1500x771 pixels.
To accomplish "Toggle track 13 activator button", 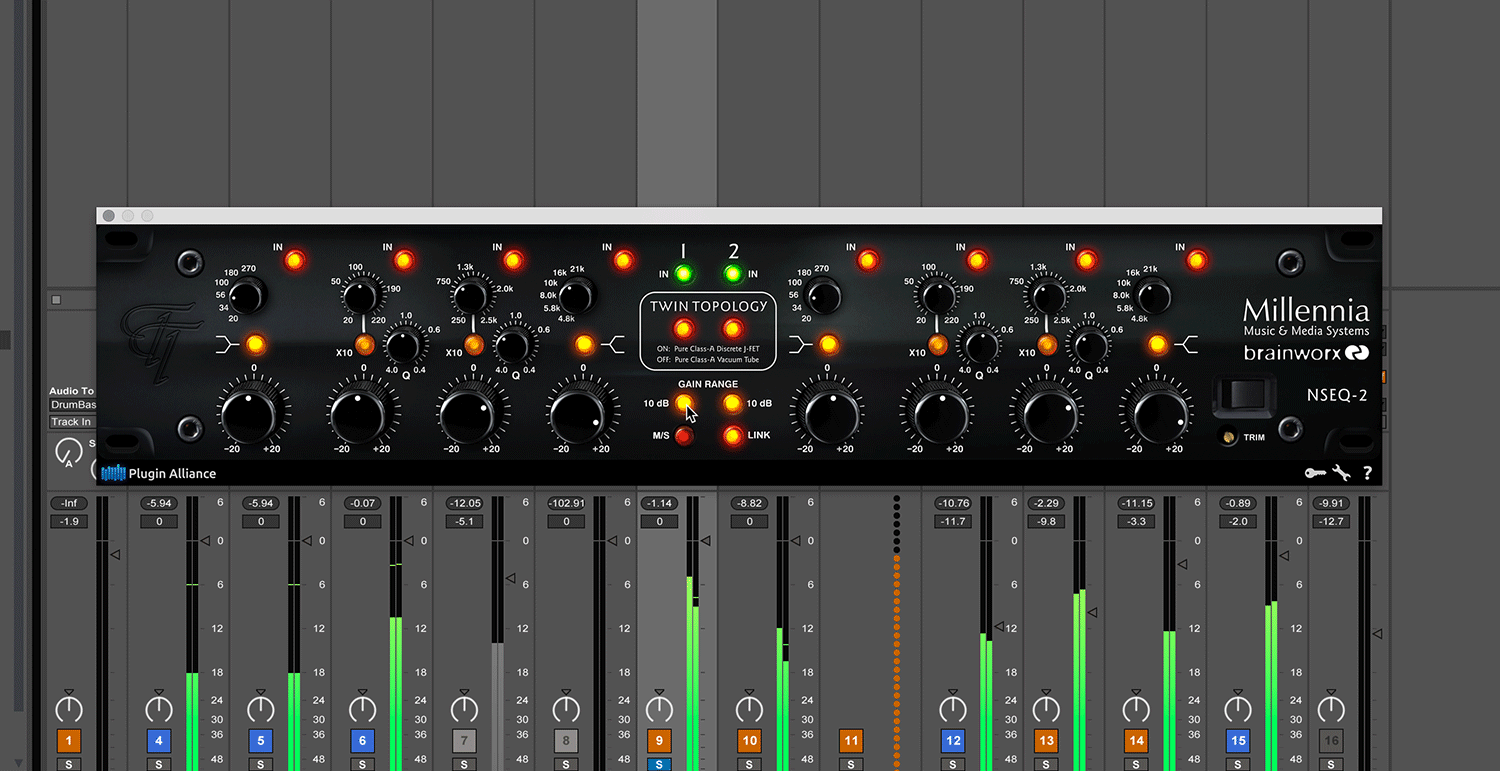I will click(1046, 741).
